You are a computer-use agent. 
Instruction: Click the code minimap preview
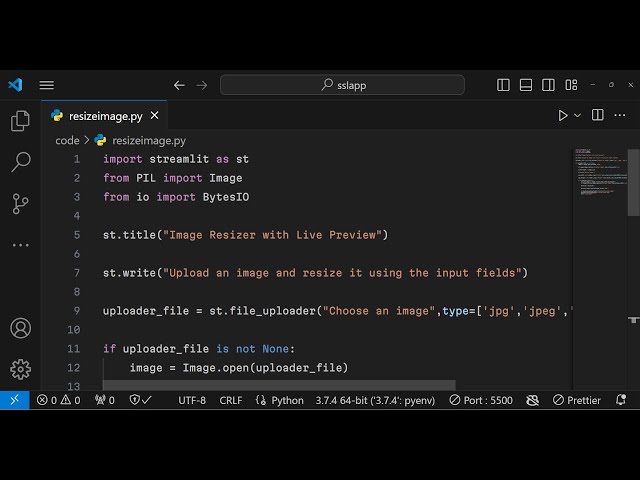[x=598, y=175]
